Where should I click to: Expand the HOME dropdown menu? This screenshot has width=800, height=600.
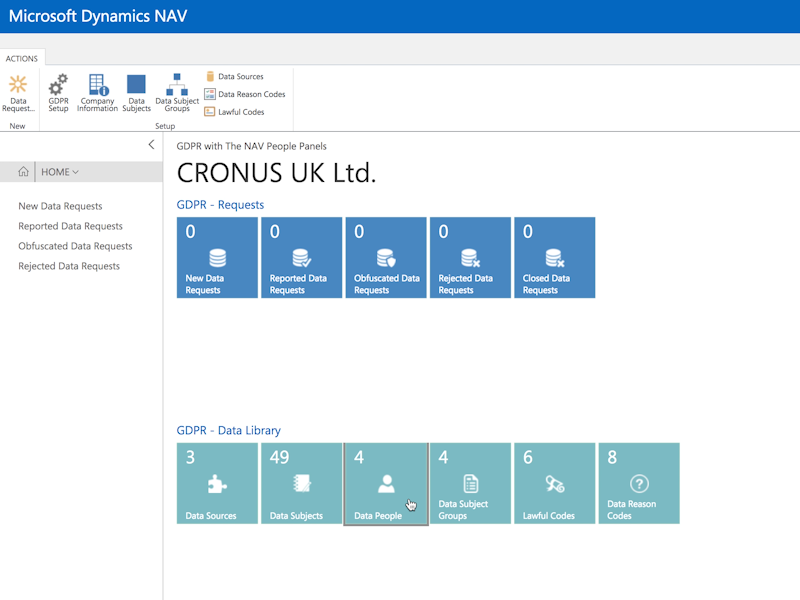click(x=60, y=172)
